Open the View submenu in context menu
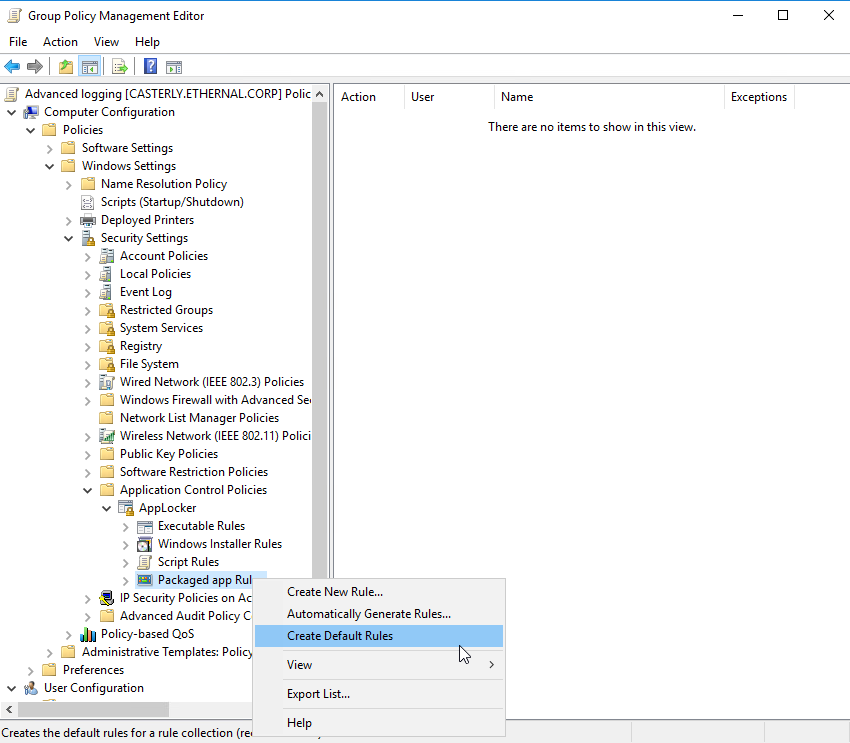 pyautogui.click(x=379, y=664)
